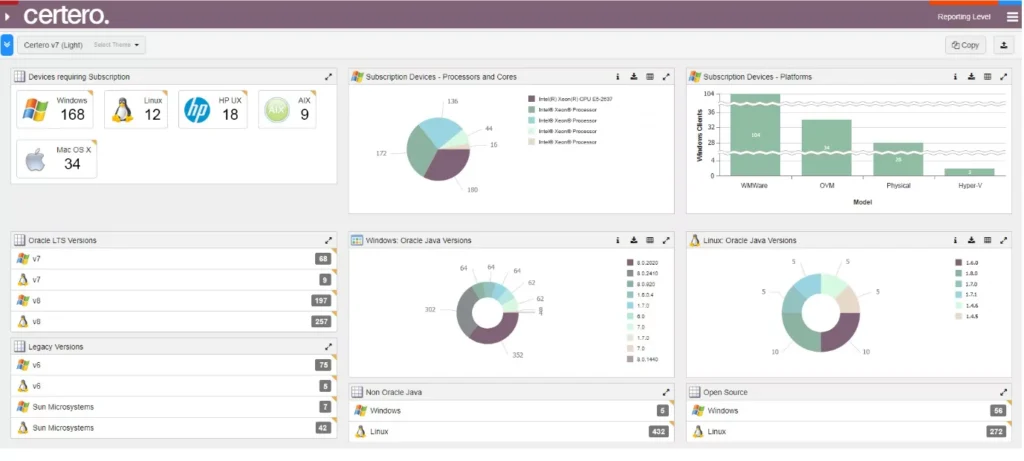1024x461 pixels.
Task: Select the Mac OS X 34 tile
Action: pyautogui.click(x=57, y=159)
